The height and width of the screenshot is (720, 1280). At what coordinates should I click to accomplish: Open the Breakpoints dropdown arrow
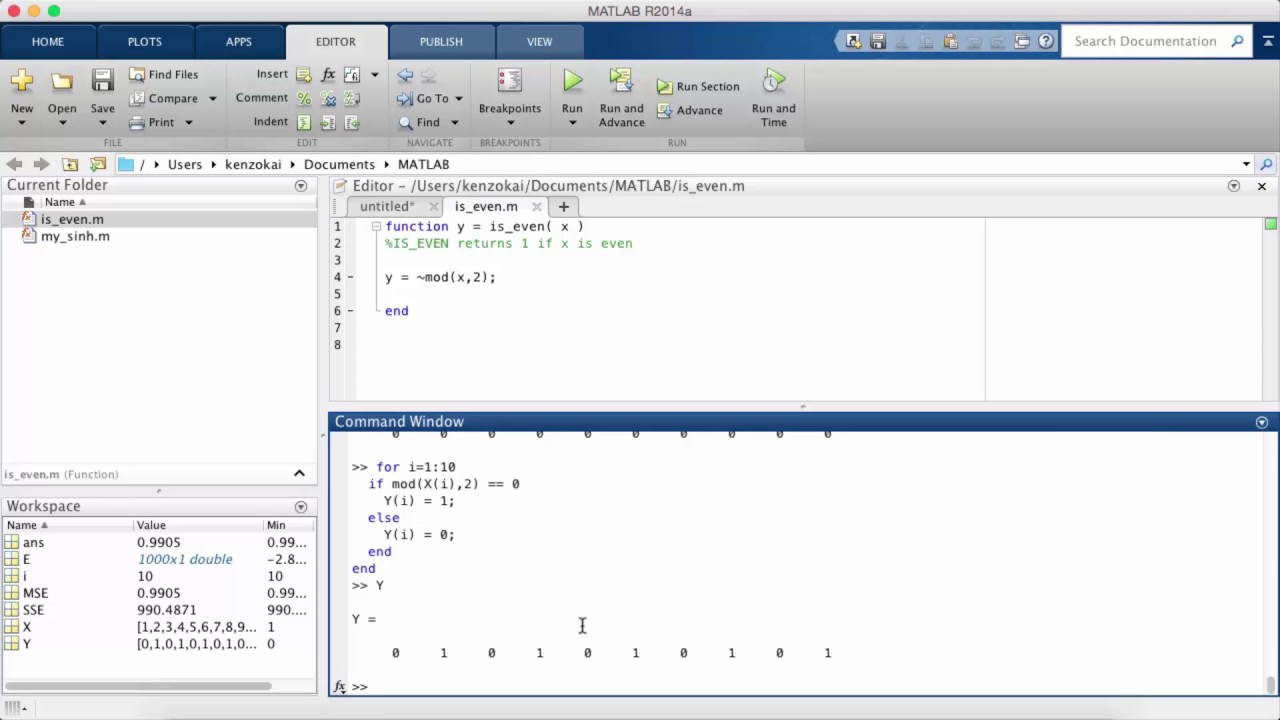[x=510, y=123]
